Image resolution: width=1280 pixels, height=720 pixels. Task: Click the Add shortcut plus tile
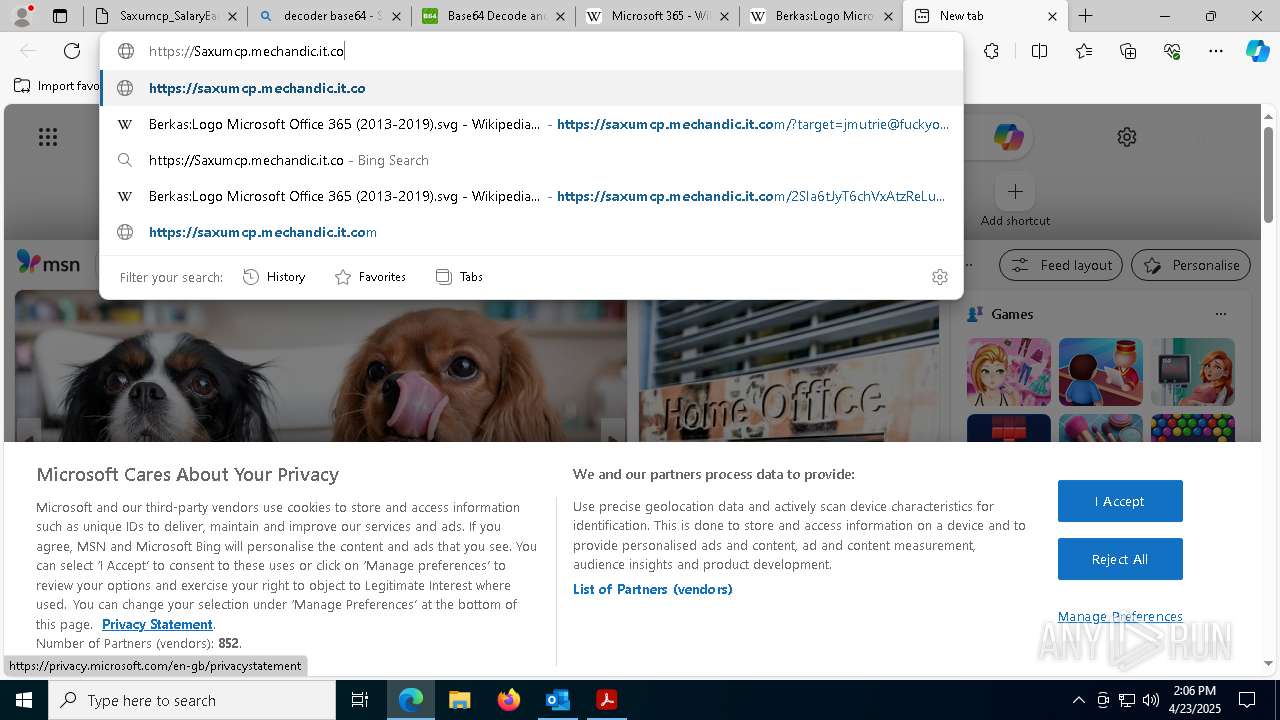click(x=1015, y=191)
